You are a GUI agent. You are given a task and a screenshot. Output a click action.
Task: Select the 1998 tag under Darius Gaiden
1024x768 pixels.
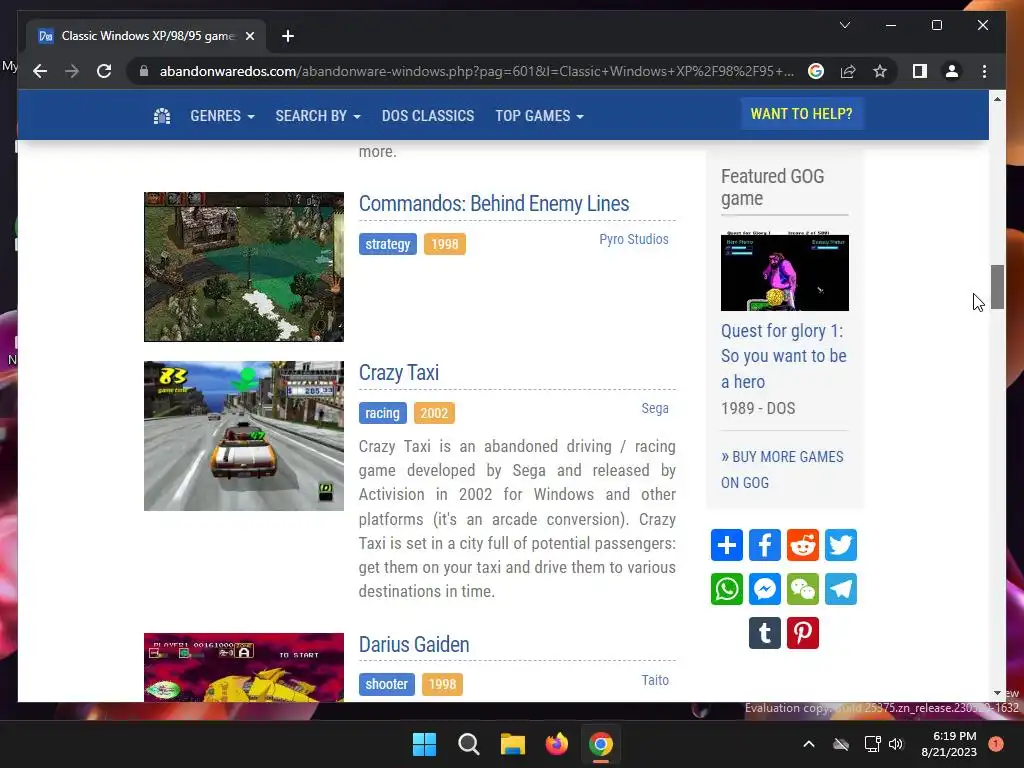[442, 684]
